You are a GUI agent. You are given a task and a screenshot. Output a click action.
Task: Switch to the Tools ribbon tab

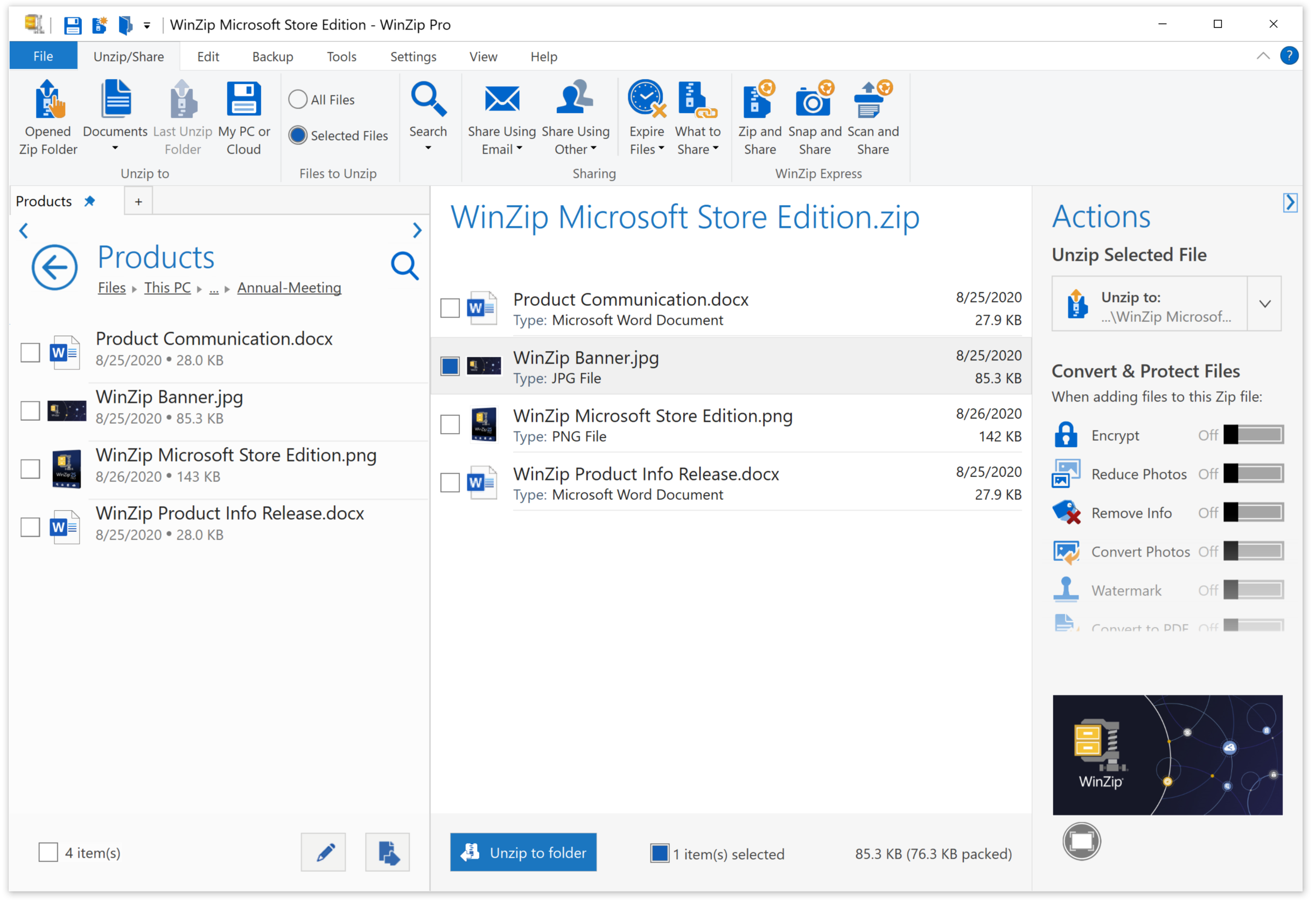point(341,56)
